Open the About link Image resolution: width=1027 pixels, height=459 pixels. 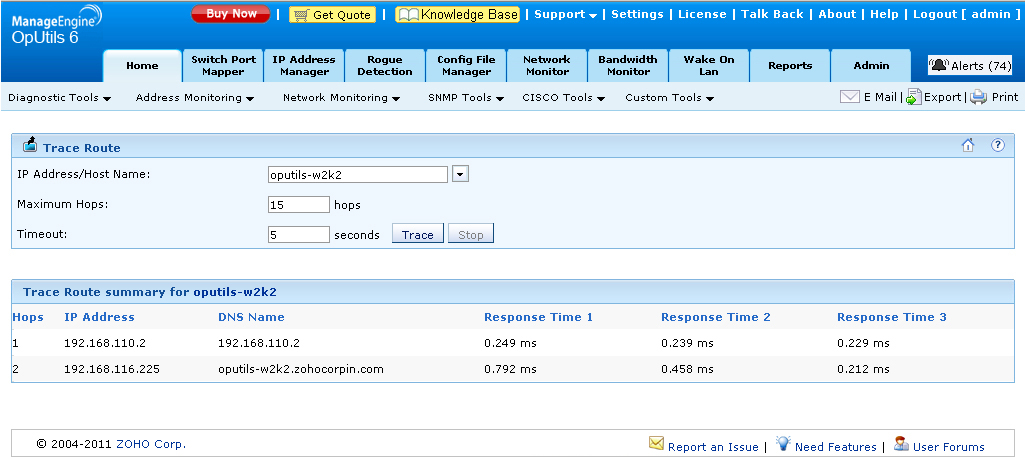pyautogui.click(x=837, y=14)
